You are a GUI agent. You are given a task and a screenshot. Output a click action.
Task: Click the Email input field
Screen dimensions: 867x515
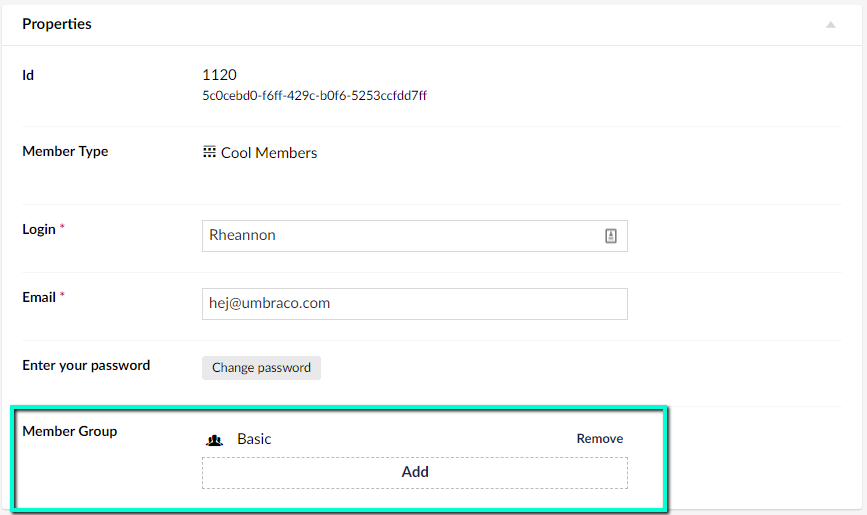point(415,304)
